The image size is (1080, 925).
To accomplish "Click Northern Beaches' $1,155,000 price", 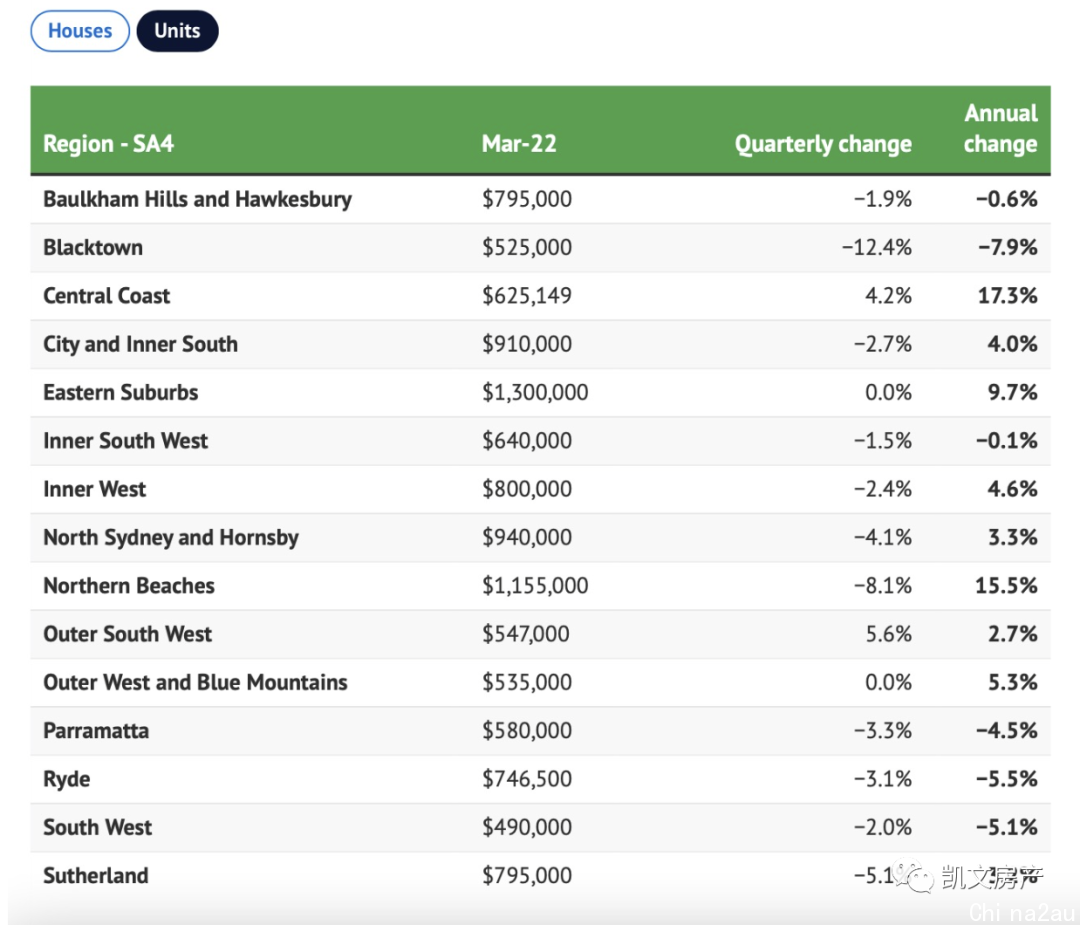I will point(535,585).
